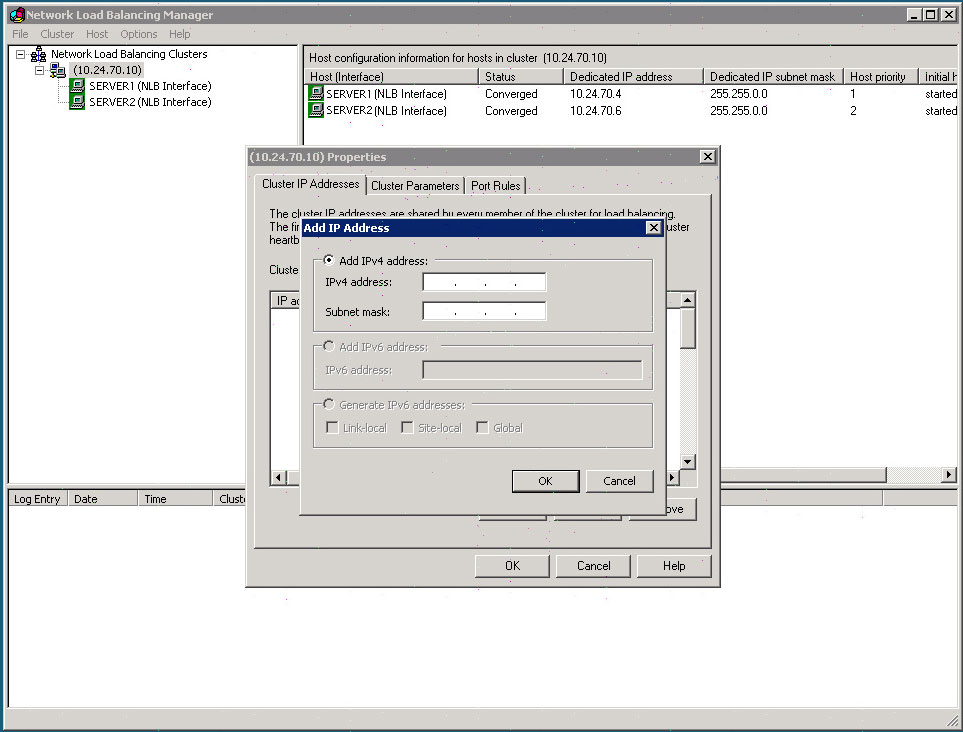Click the Network Load Balancing Manager title icon
Screen dimensions: 963x732
17,15
